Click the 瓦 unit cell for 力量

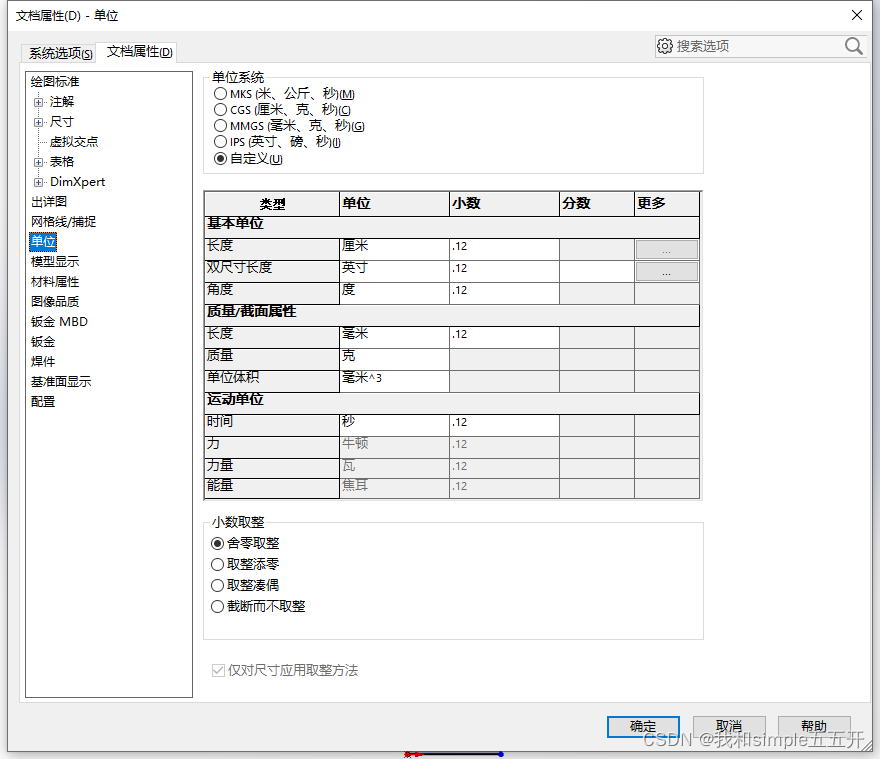tap(394, 468)
